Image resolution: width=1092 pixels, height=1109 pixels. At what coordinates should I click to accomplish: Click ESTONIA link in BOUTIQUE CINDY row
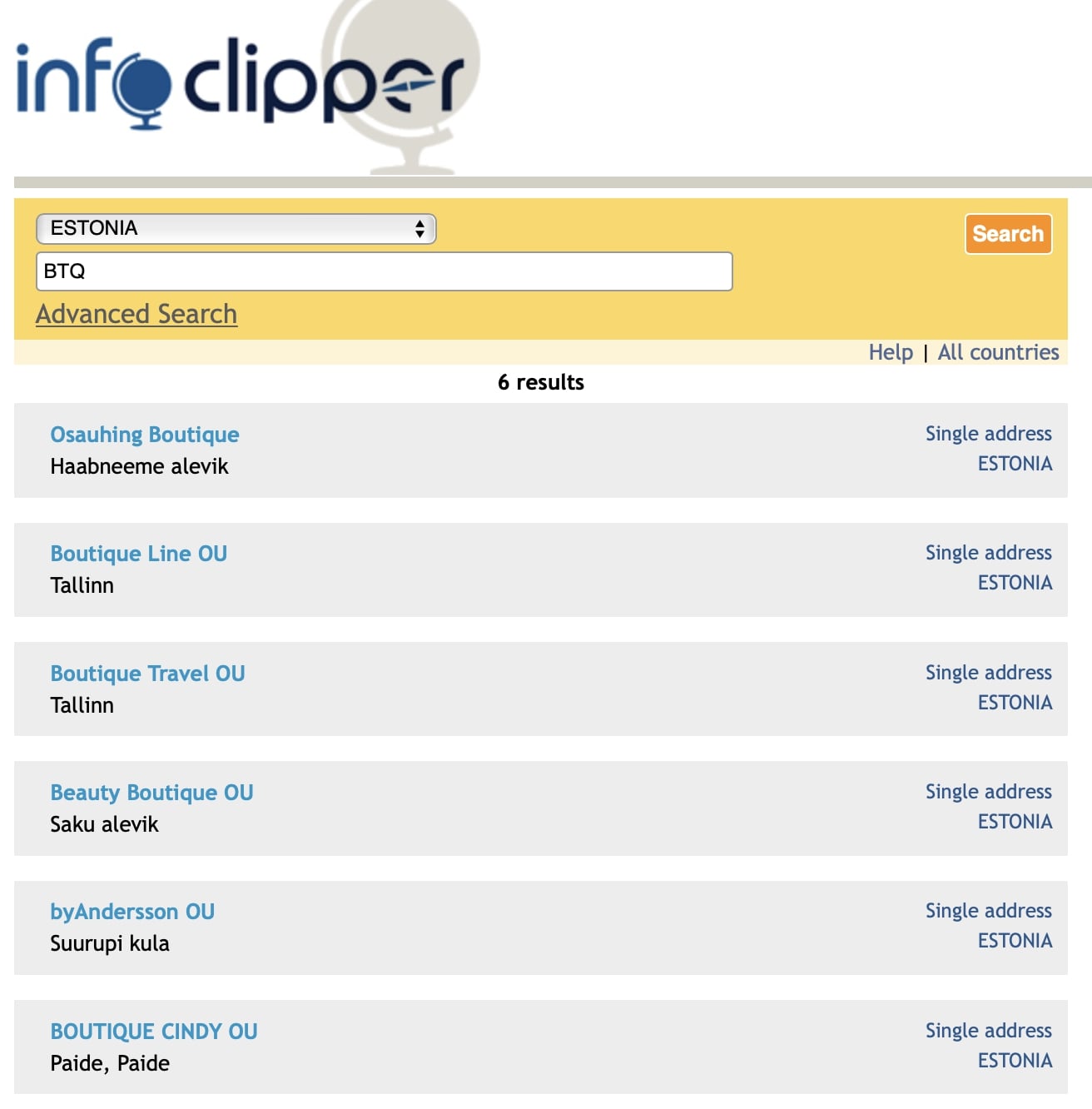(1015, 1061)
